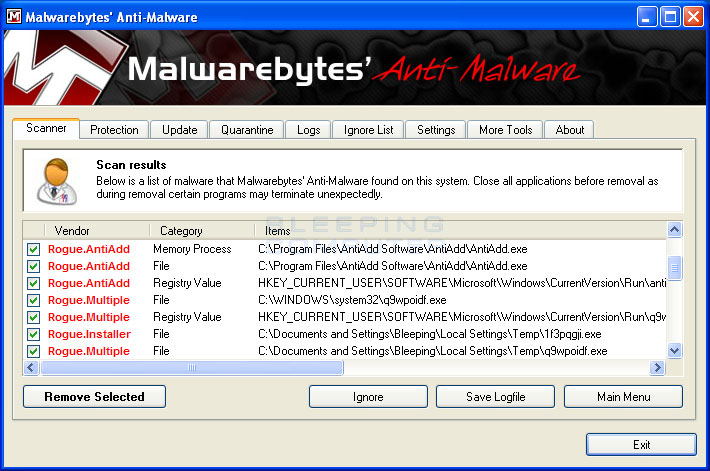Click the vertical scrollbar thumb
710x471 pixels.
[674, 268]
